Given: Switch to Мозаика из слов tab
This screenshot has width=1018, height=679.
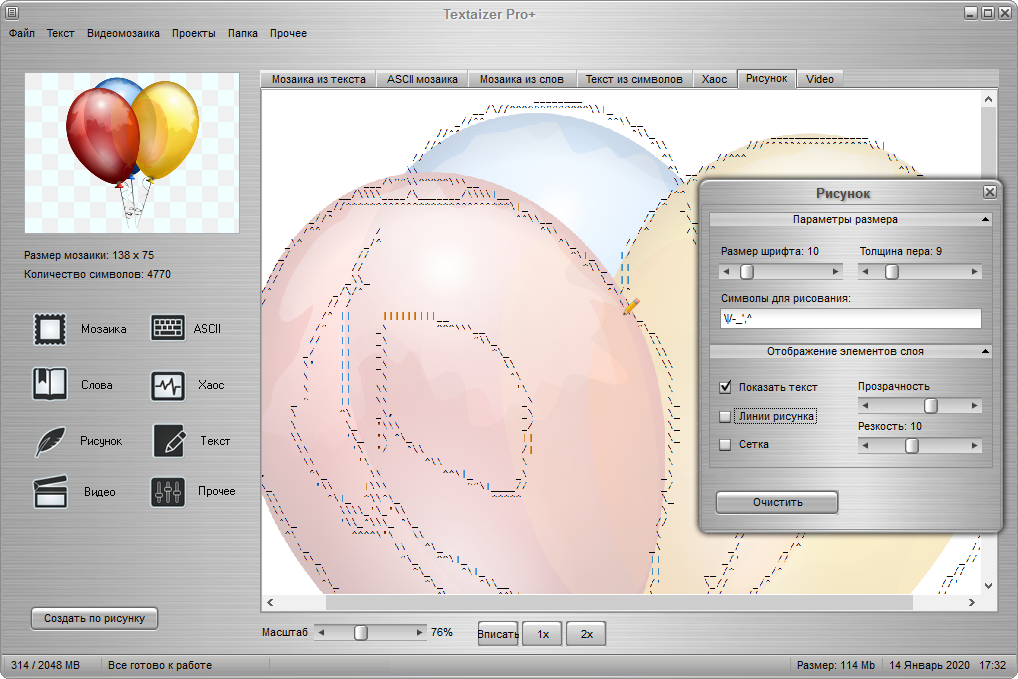Looking at the screenshot, I should (x=522, y=79).
